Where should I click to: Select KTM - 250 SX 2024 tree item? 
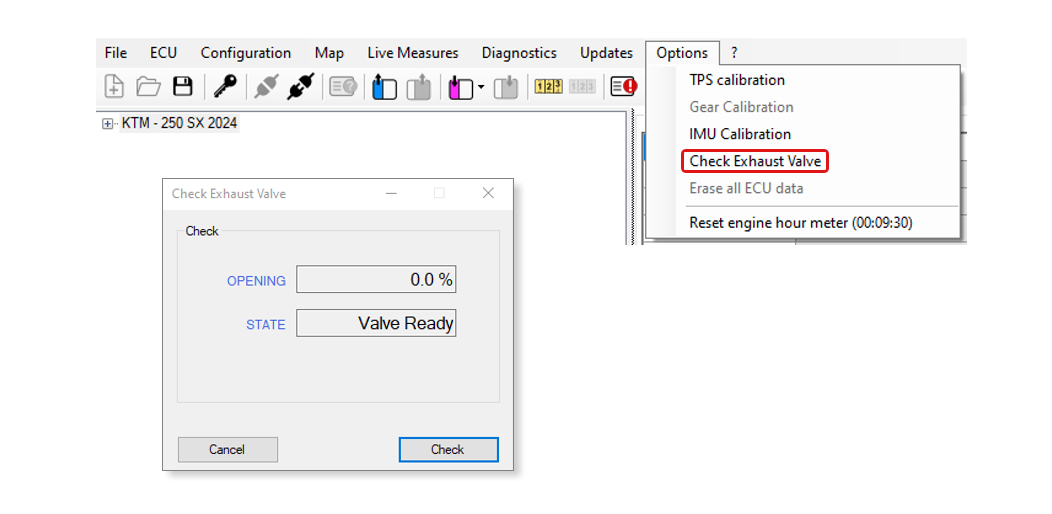(179, 123)
